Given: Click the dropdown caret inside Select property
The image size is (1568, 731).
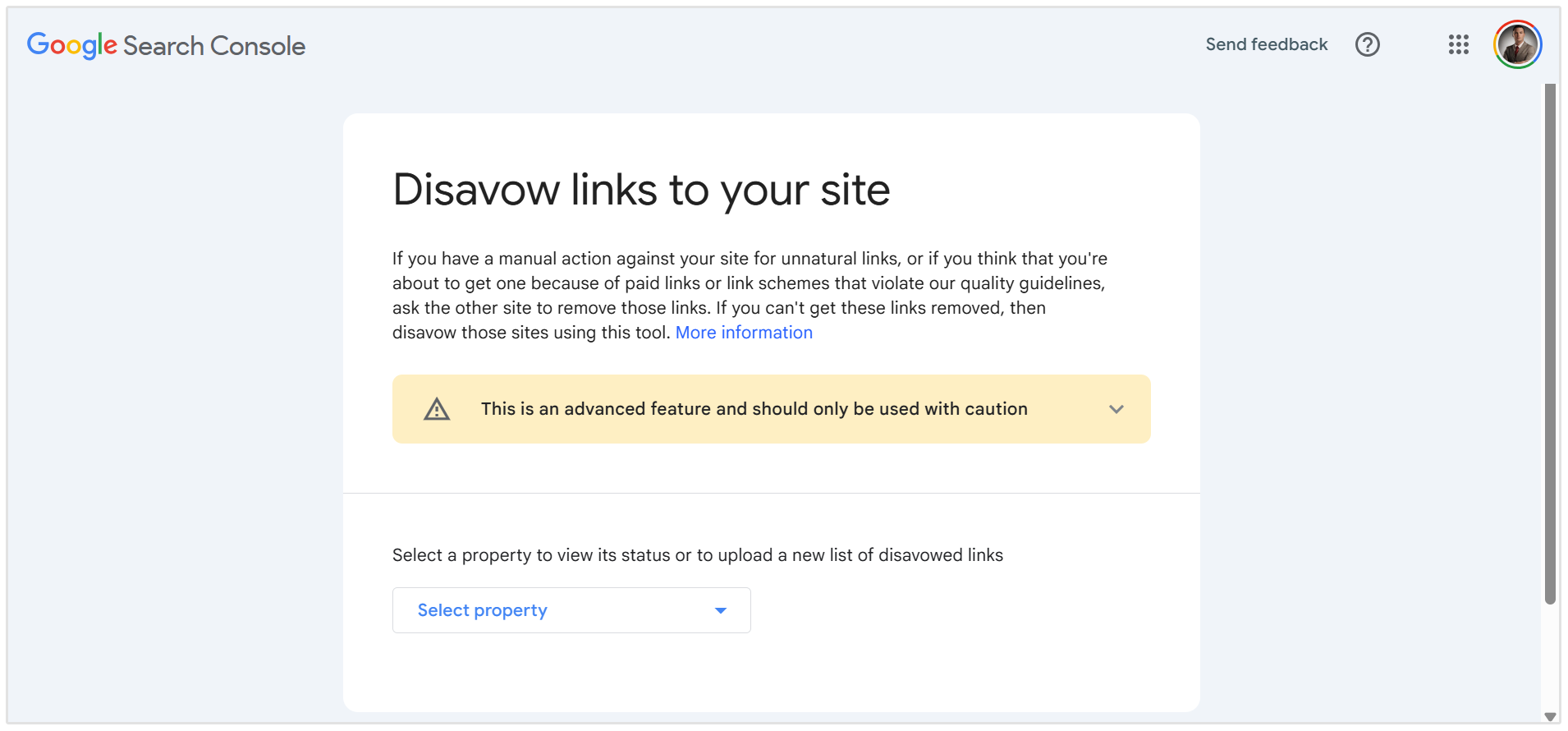Looking at the screenshot, I should pos(720,610).
